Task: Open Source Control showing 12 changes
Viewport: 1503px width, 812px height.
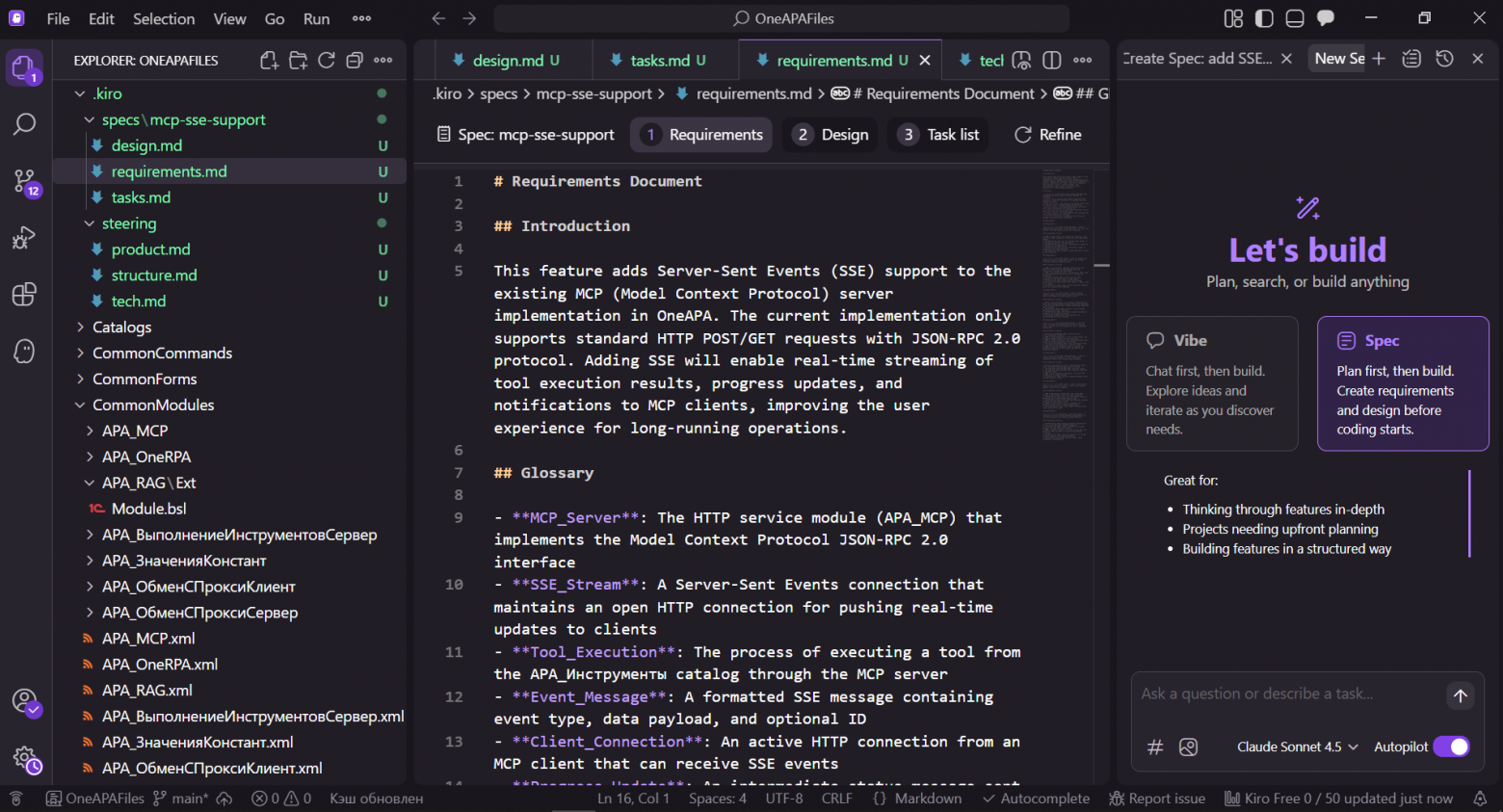Action: (x=25, y=181)
